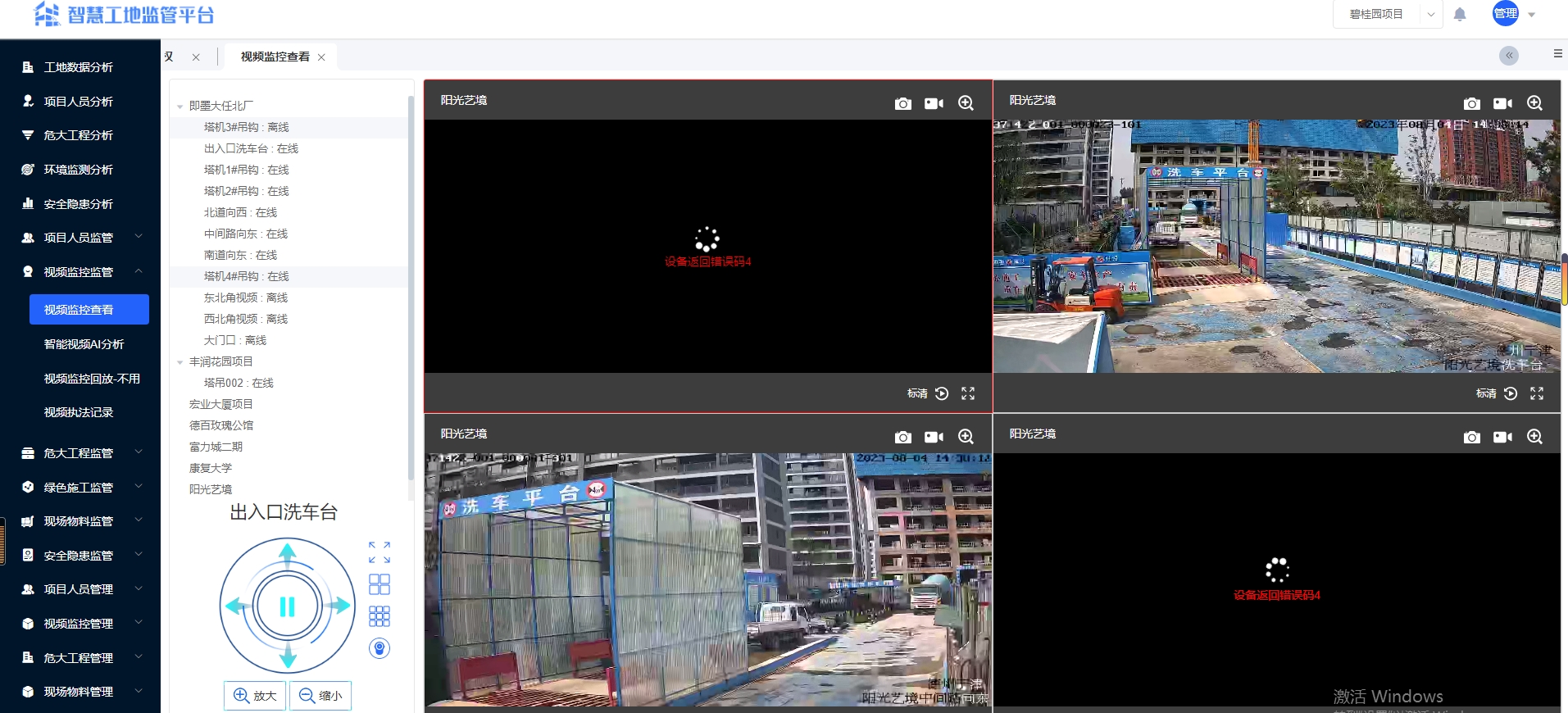The height and width of the screenshot is (713, 1568).
Task: Open playback icon in top-right panel footer
Action: [1511, 393]
